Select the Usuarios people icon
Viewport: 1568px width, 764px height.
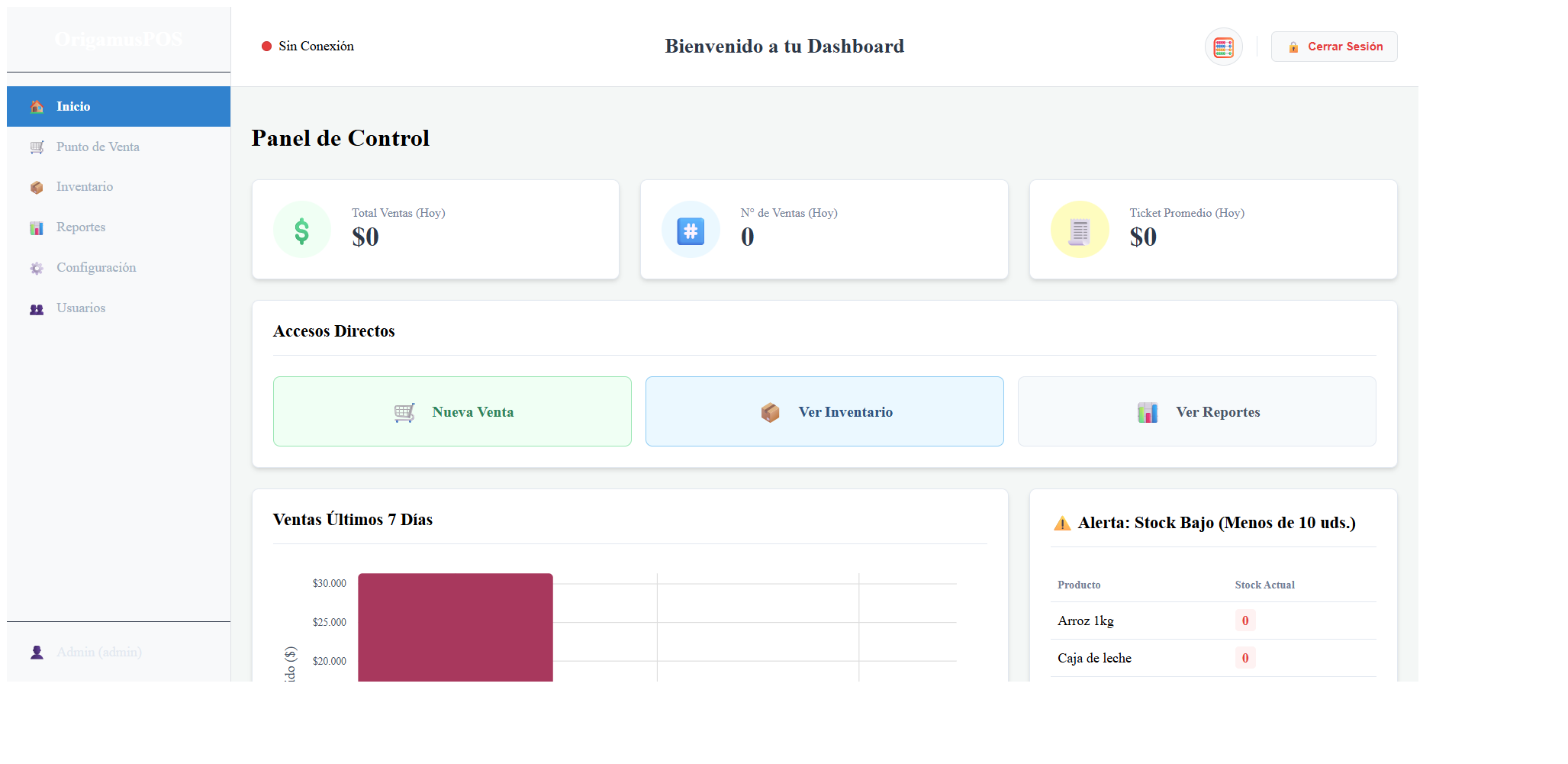(37, 308)
